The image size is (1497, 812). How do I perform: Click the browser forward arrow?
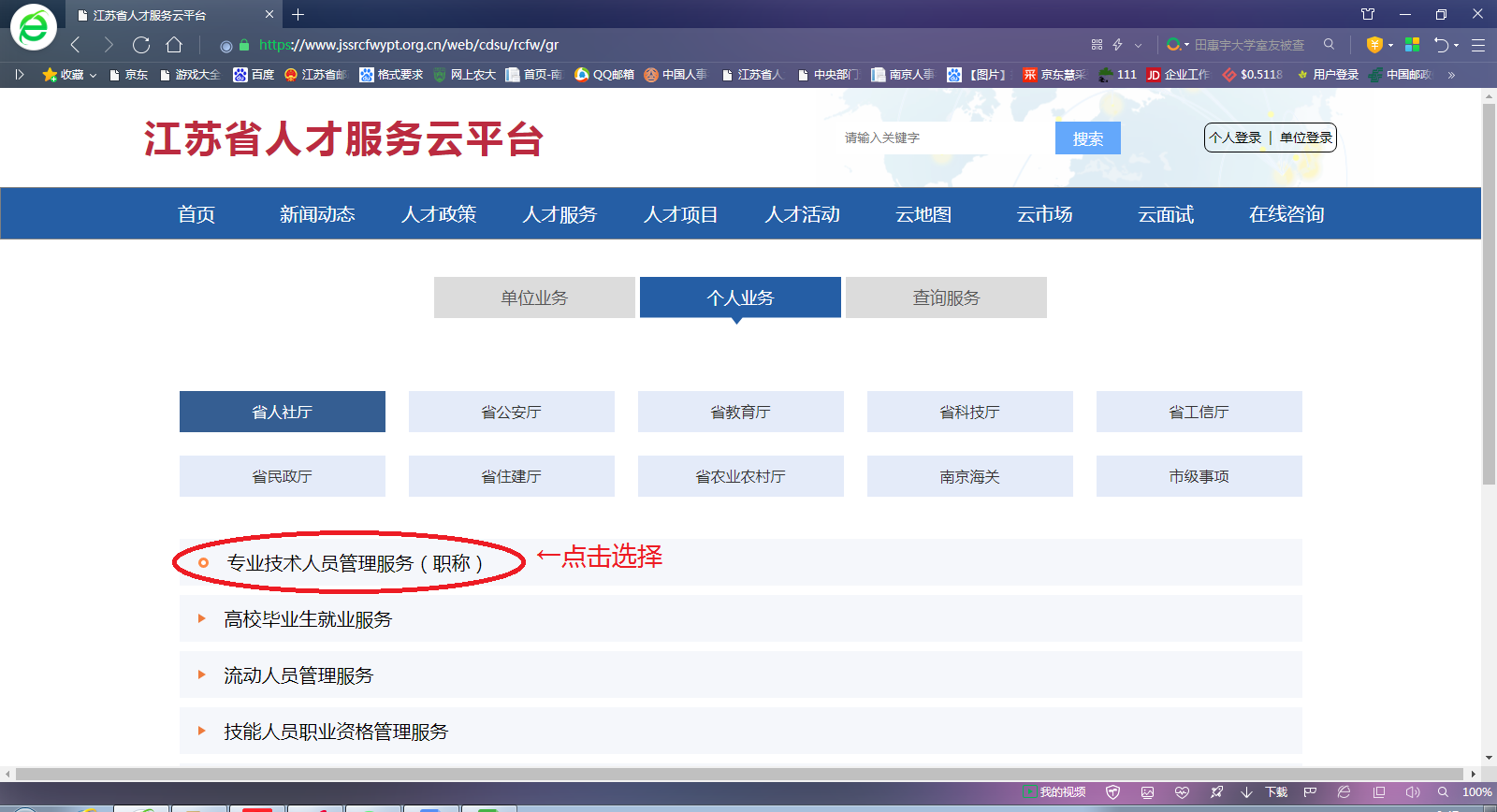[x=109, y=45]
